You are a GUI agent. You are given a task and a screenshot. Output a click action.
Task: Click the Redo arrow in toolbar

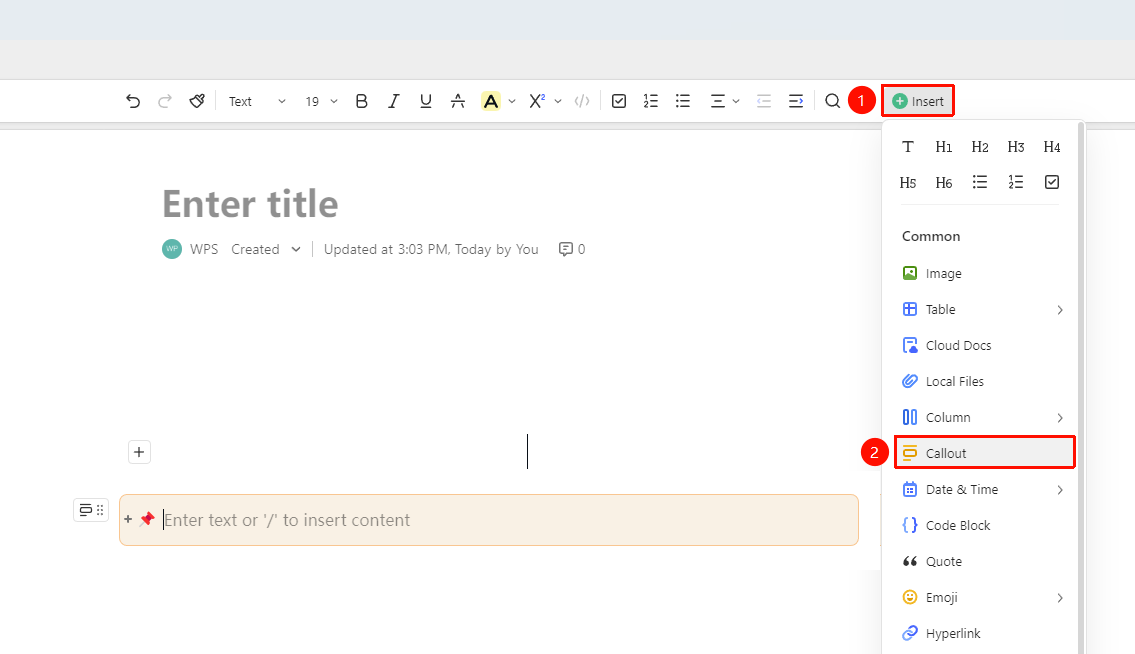pyautogui.click(x=164, y=101)
